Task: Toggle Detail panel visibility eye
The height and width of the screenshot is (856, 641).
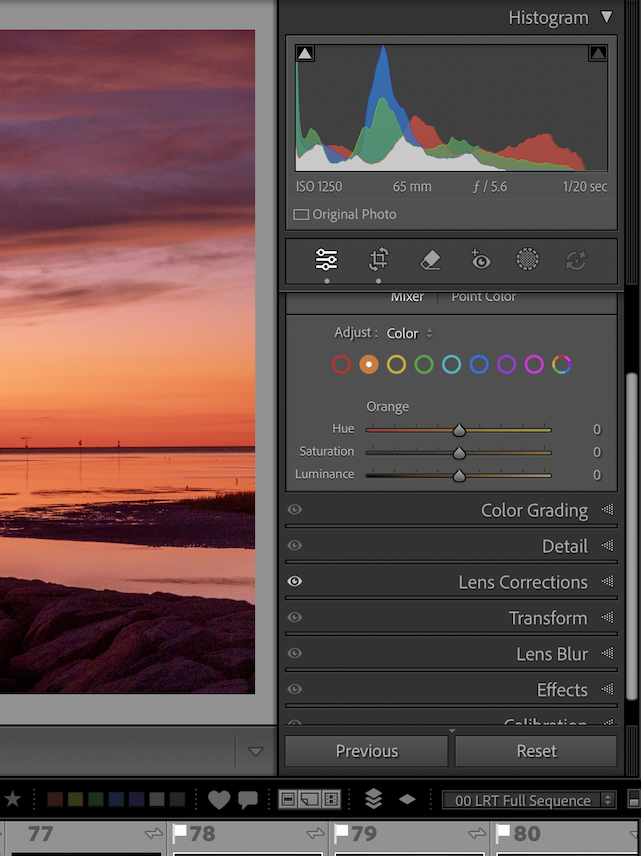Action: pyautogui.click(x=294, y=545)
